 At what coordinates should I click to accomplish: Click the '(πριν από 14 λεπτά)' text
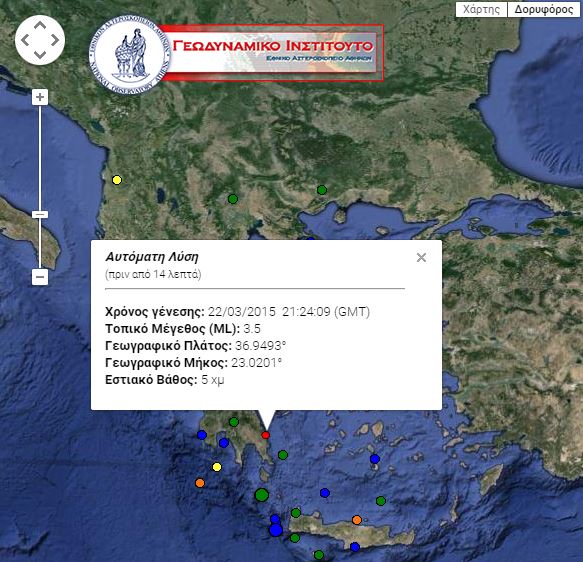(153, 274)
